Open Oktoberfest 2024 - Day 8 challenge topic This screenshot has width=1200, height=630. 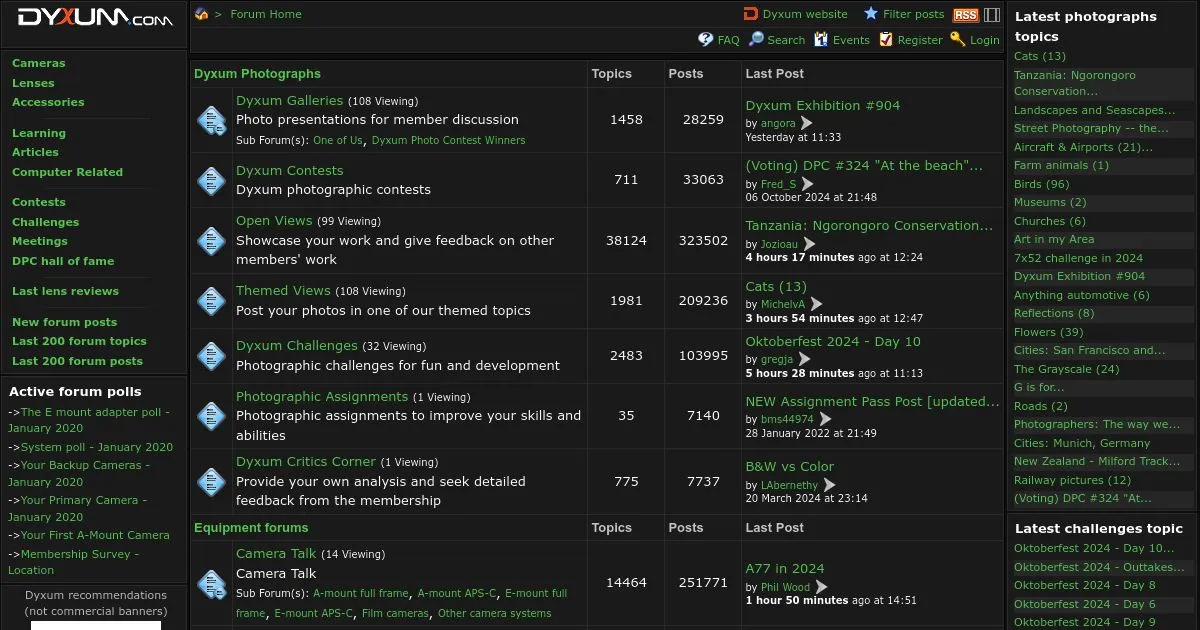coord(1085,585)
